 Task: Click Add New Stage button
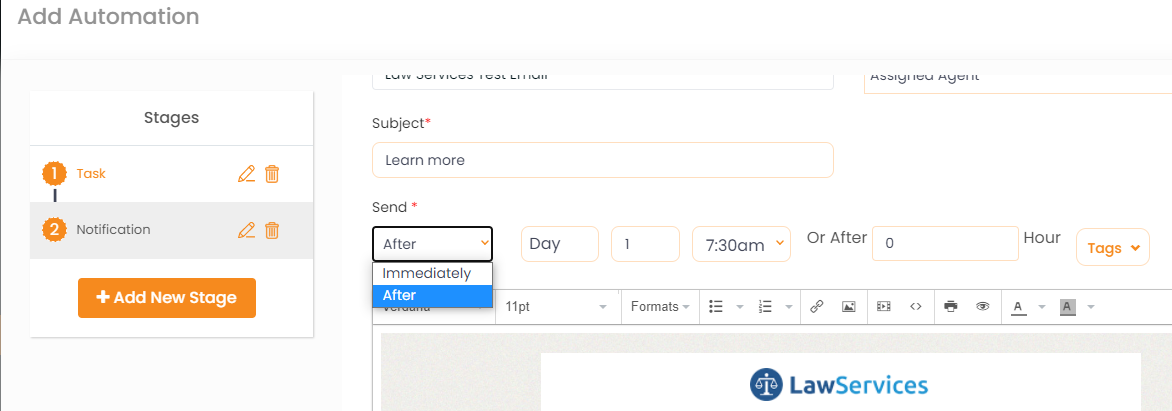pyautogui.click(x=167, y=297)
